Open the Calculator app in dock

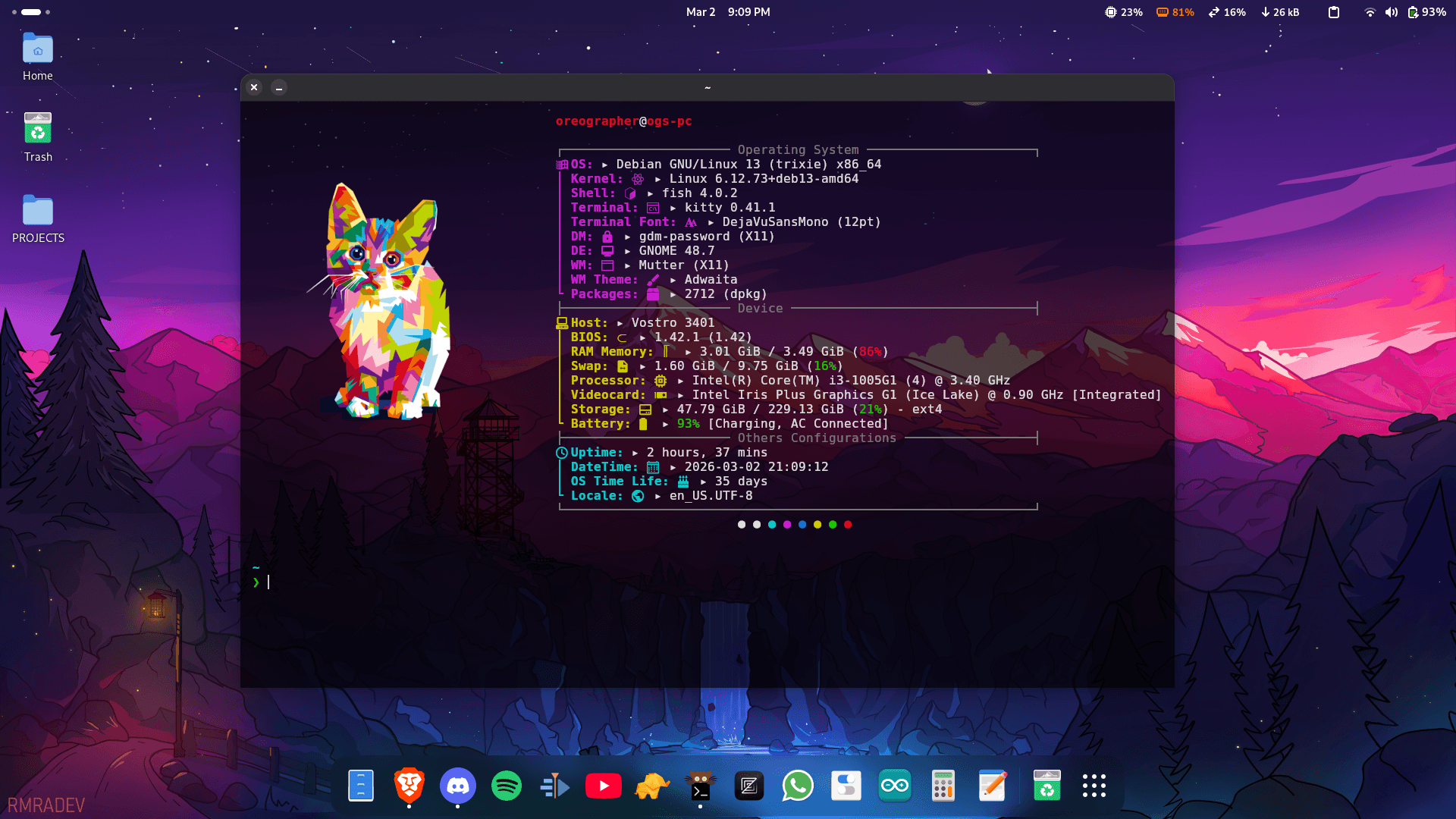[x=943, y=786]
